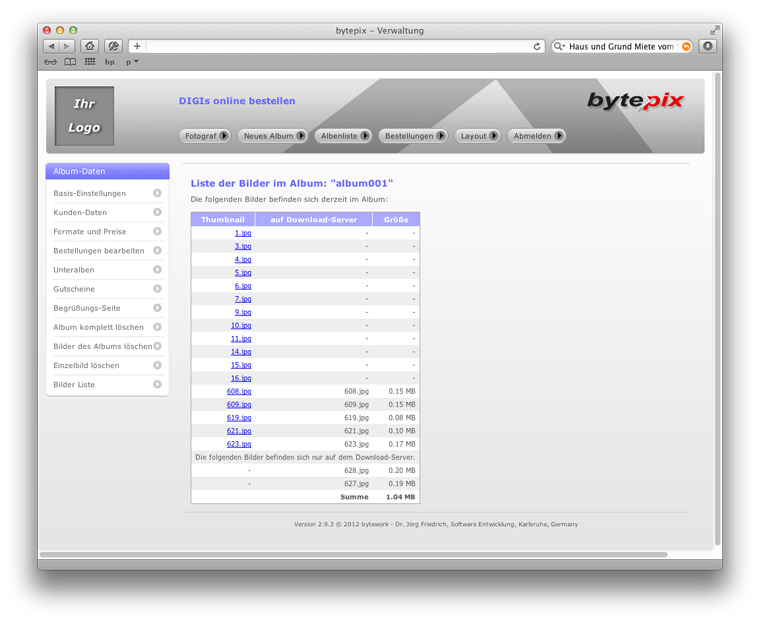Open the 608.jpg thumbnail link
The height and width of the screenshot is (622, 760).
point(239,392)
